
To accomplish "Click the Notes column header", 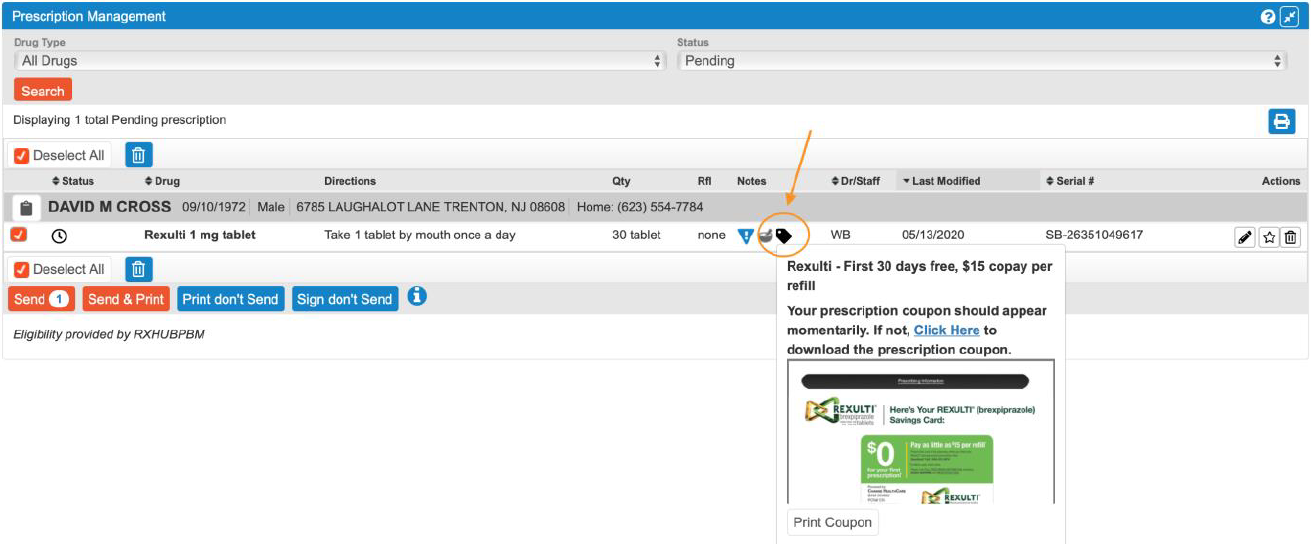I will [x=751, y=181].
